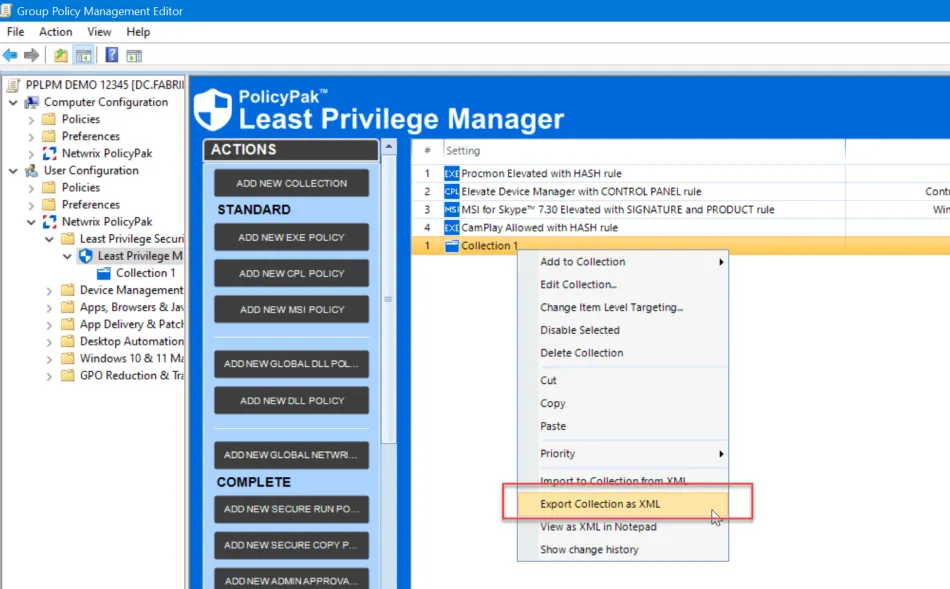Select View as XML in Notepad

[x=598, y=527]
